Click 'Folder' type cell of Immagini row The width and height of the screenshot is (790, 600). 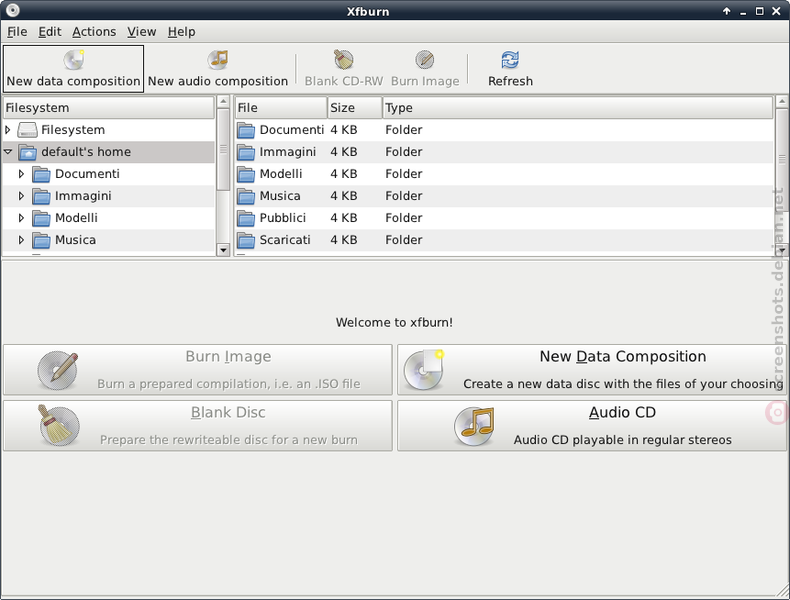click(404, 152)
